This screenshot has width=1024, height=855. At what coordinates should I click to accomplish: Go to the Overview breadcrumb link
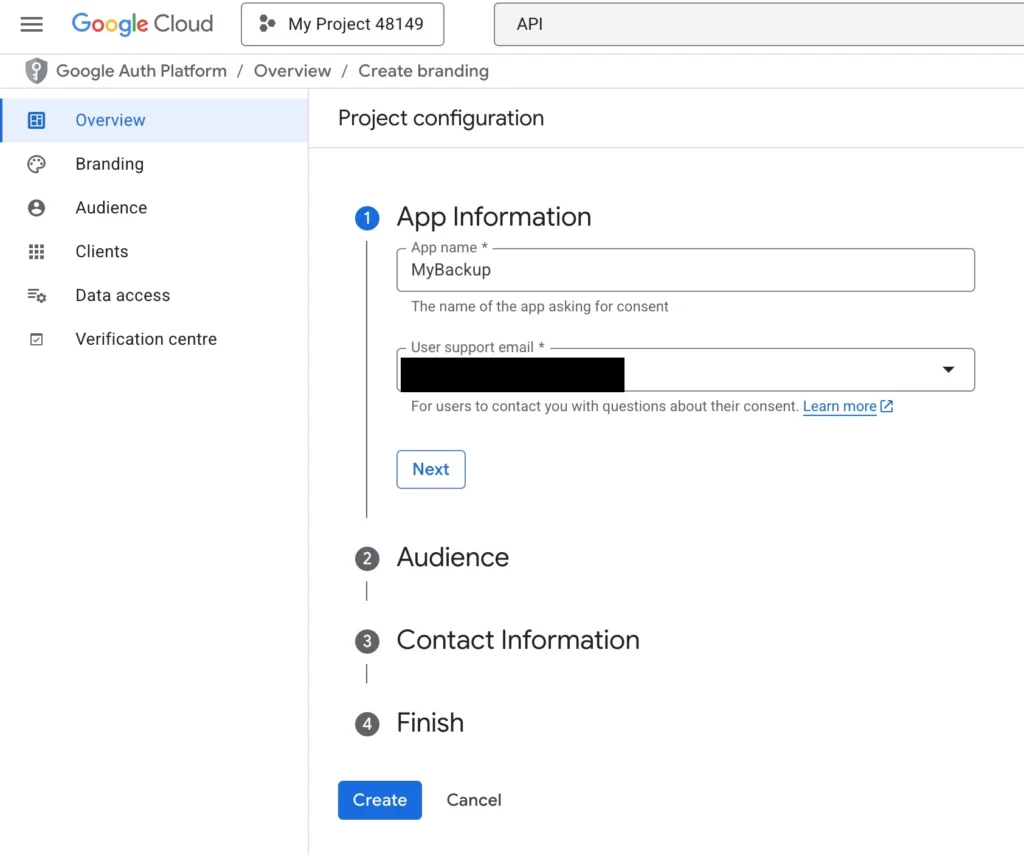293,71
